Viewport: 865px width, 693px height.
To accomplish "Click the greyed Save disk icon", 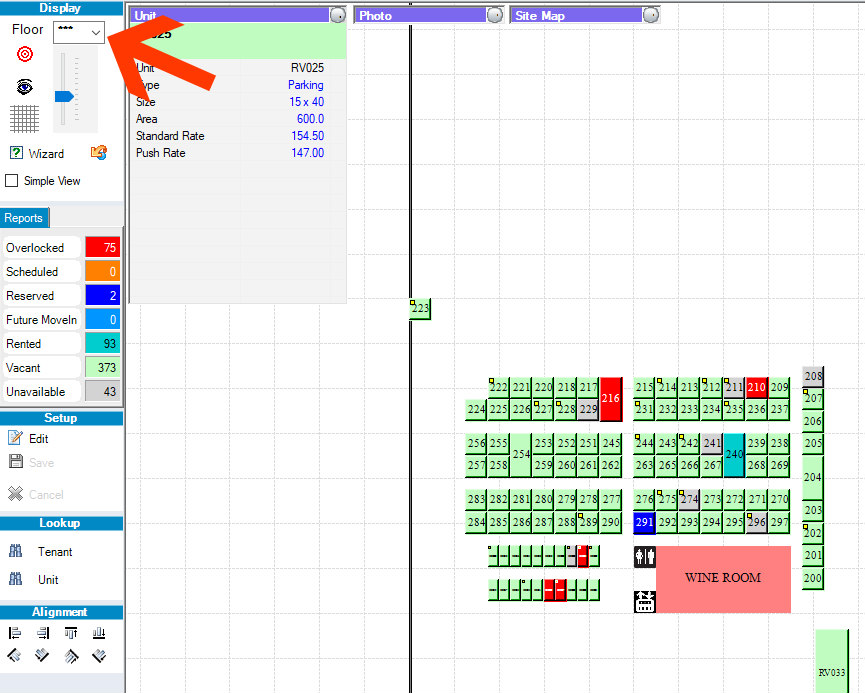I will click(16, 462).
